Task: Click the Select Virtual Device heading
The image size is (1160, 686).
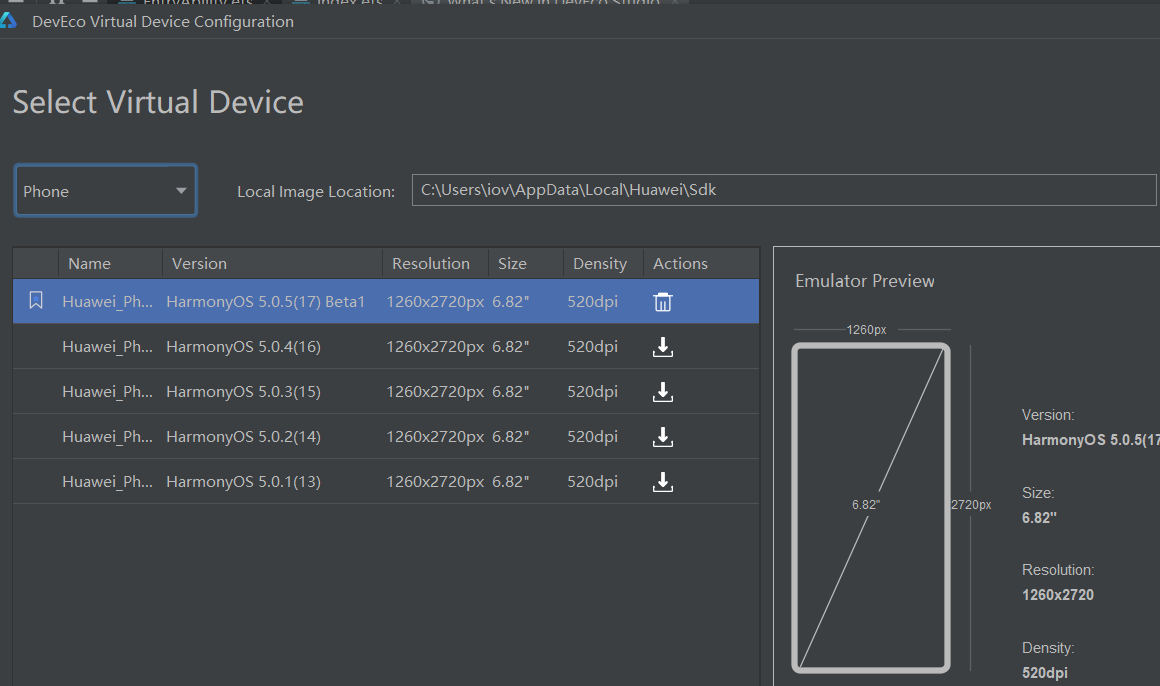Action: 158,102
